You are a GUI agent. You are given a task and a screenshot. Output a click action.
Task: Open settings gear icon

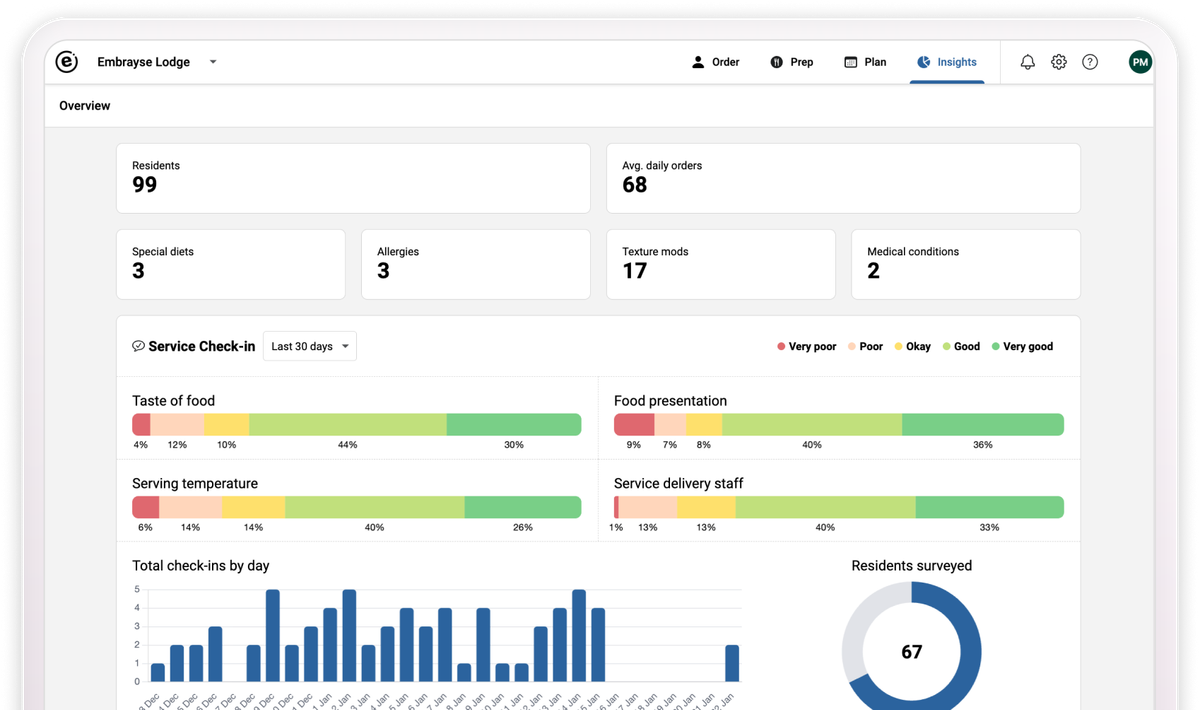(1059, 62)
